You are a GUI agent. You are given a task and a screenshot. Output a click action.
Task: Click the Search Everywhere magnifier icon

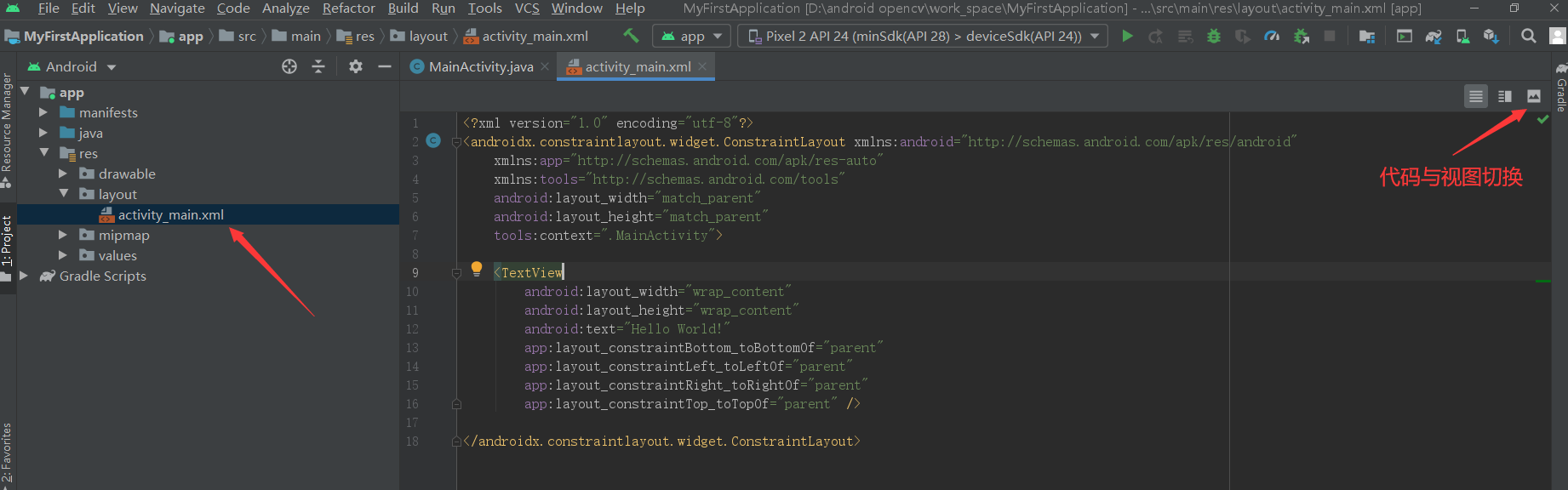click(x=1529, y=36)
